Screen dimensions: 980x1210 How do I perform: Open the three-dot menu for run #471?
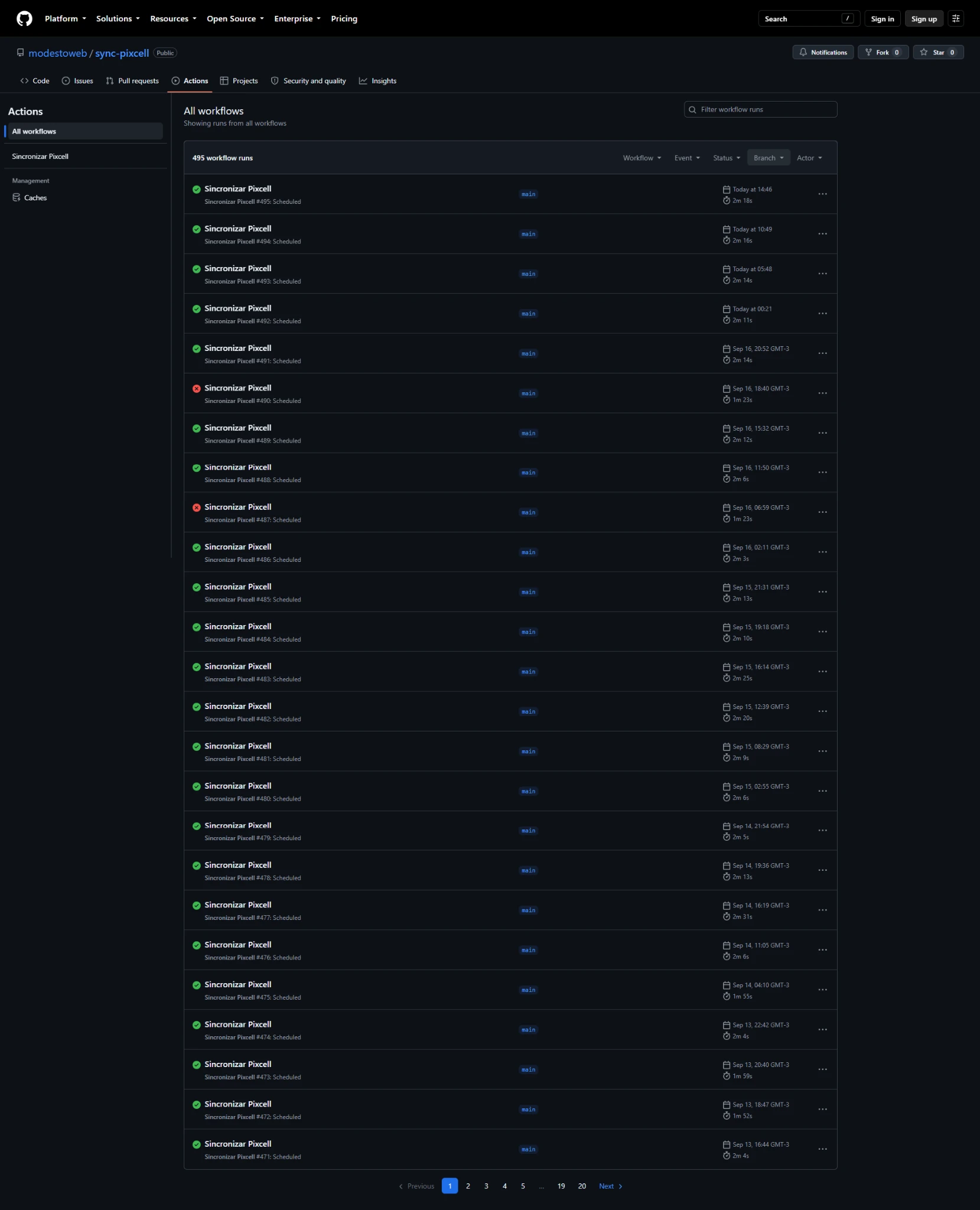822,1149
